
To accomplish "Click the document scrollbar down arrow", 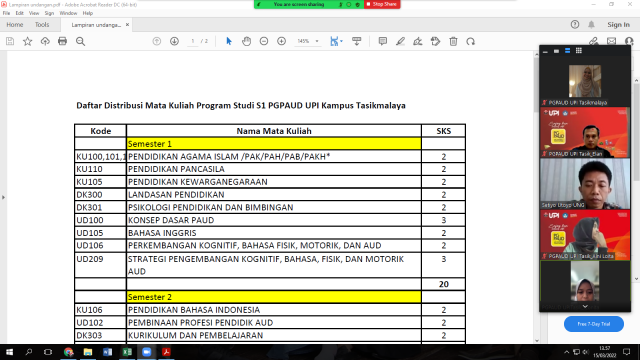I will [x=537, y=340].
